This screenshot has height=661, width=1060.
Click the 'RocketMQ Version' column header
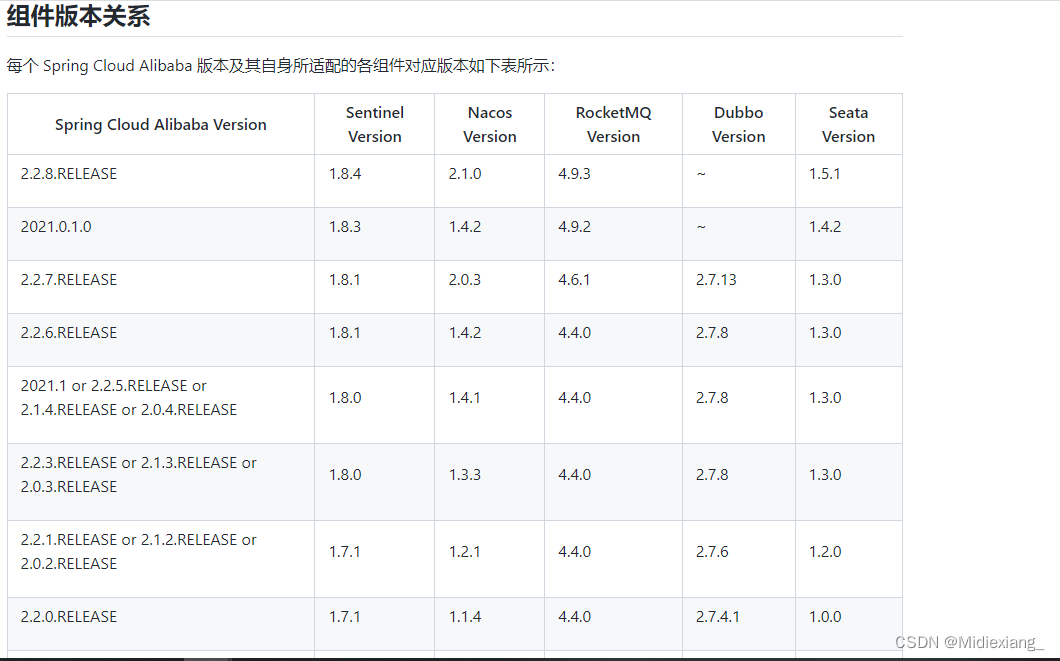[x=613, y=124]
